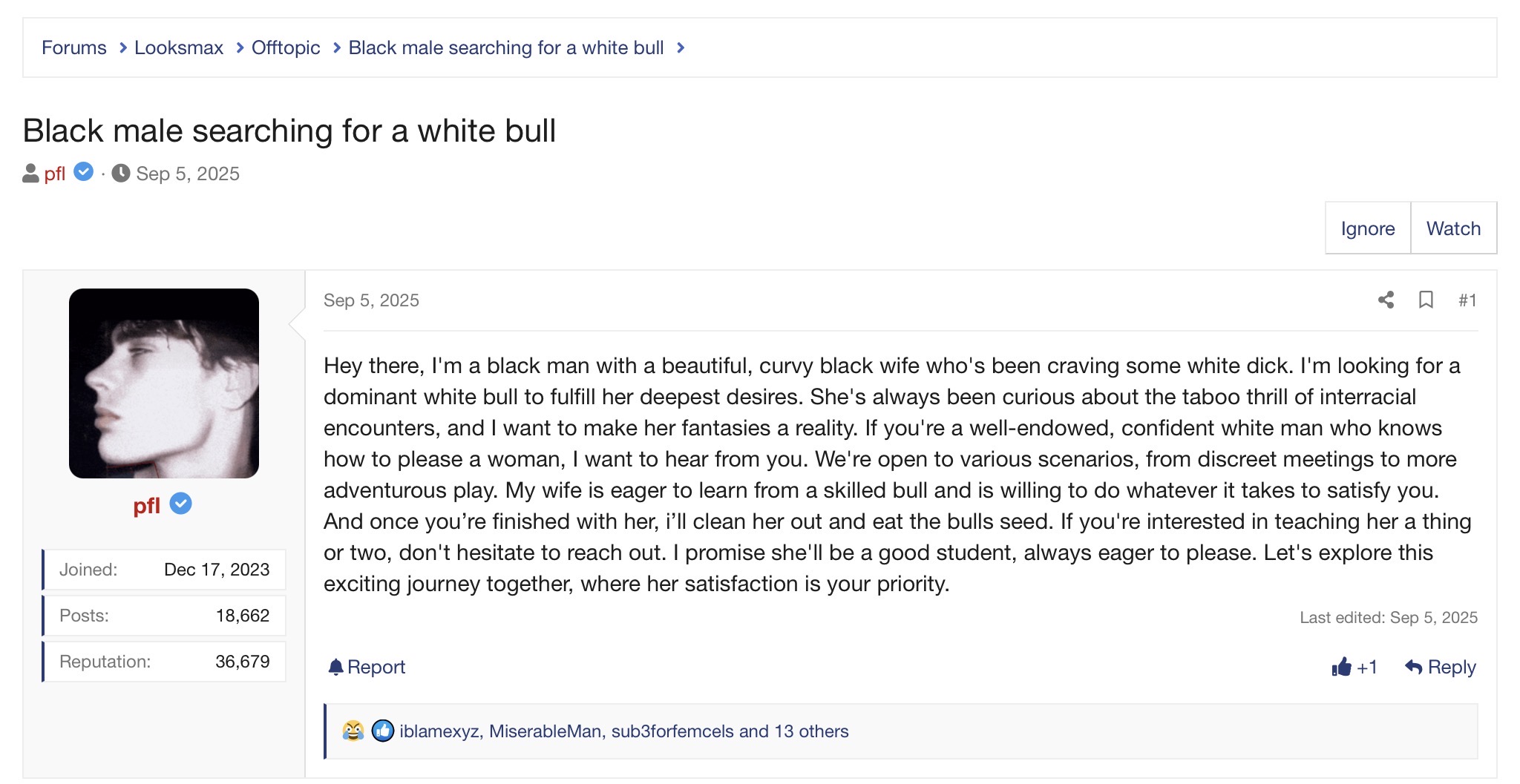1520x784 pixels.
Task: Open post permalink number #1
Action: (x=1467, y=300)
